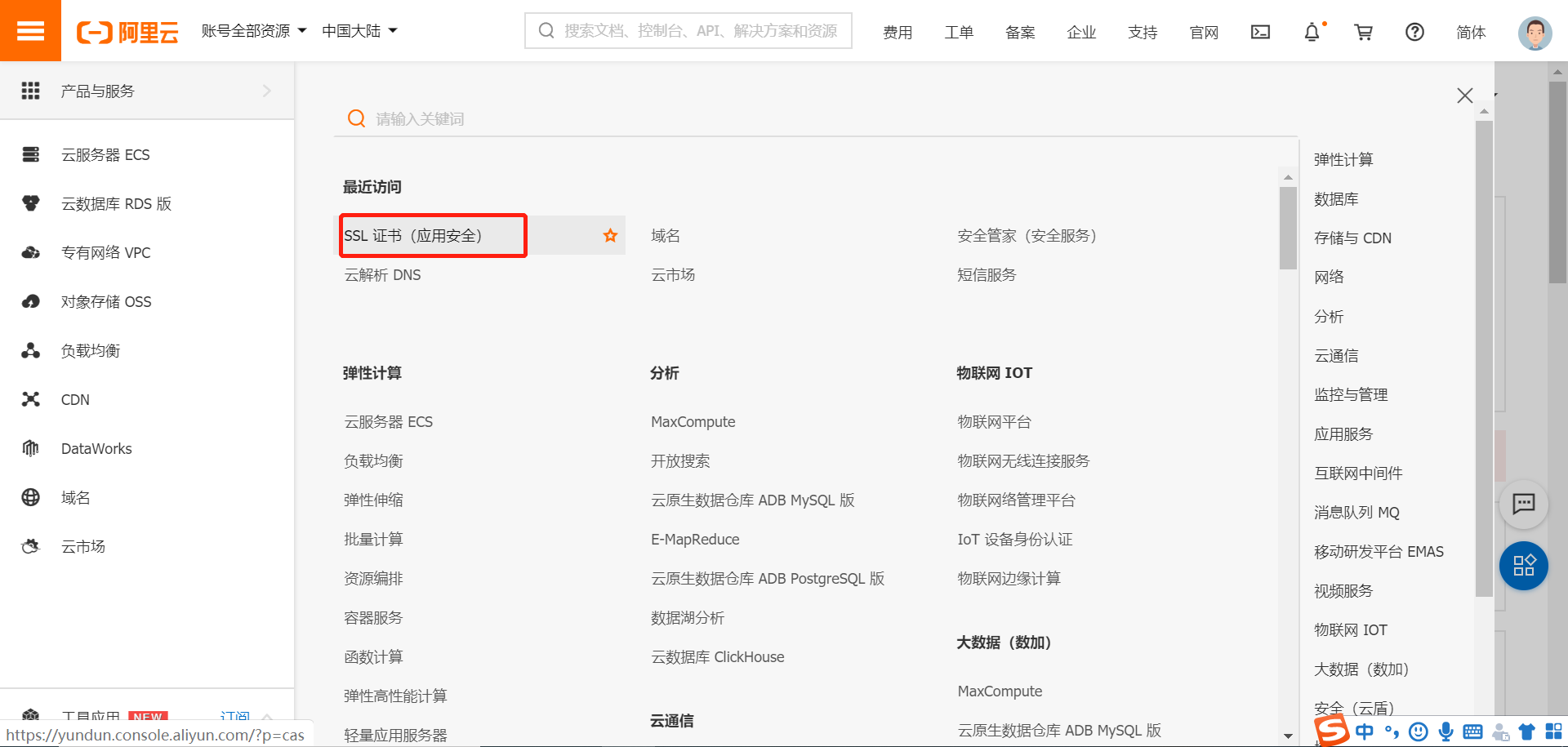
Task: Open the chat feedback floating button
Action: point(1524,503)
